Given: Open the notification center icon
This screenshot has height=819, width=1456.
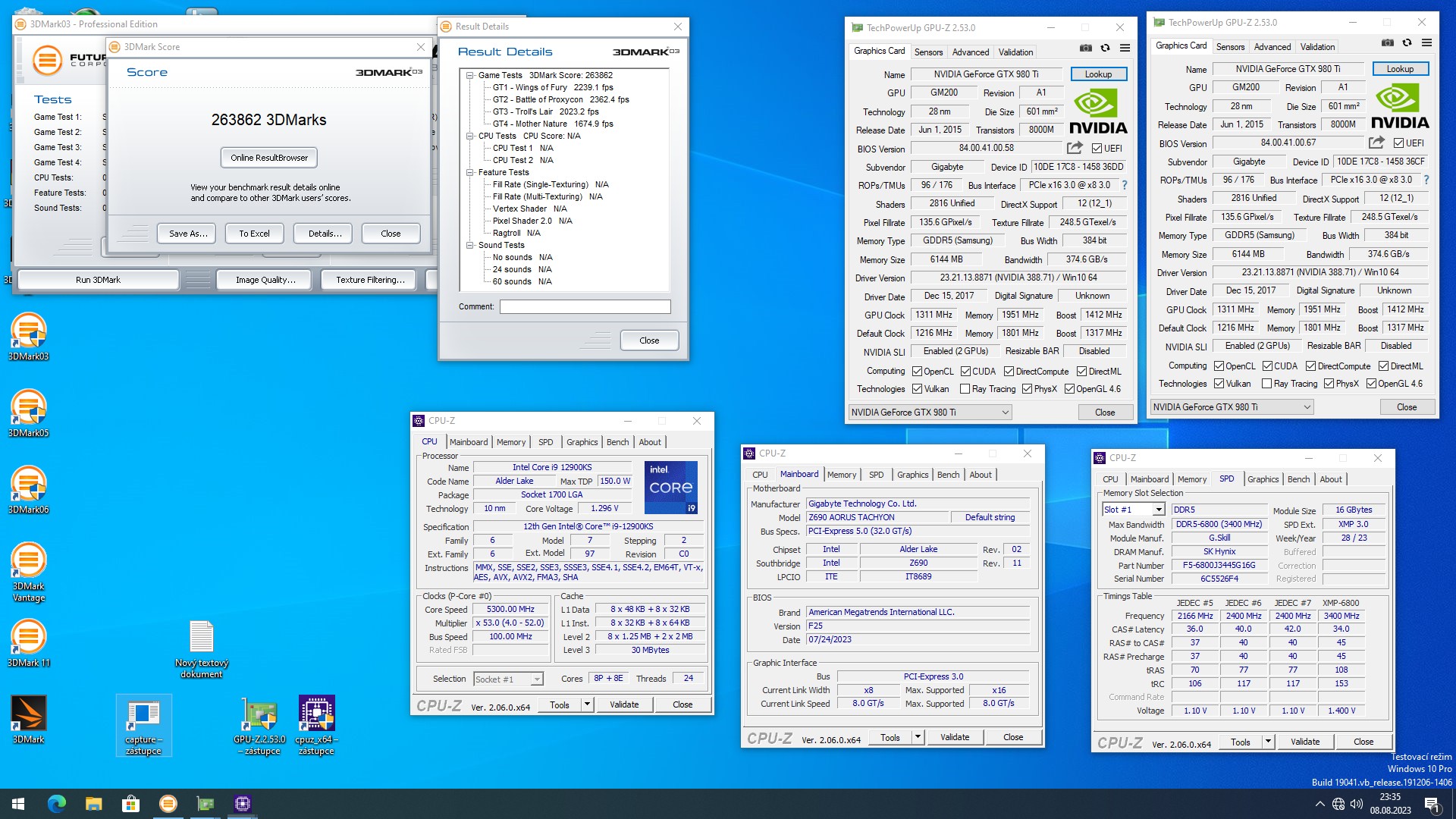Looking at the screenshot, I should point(1432,804).
